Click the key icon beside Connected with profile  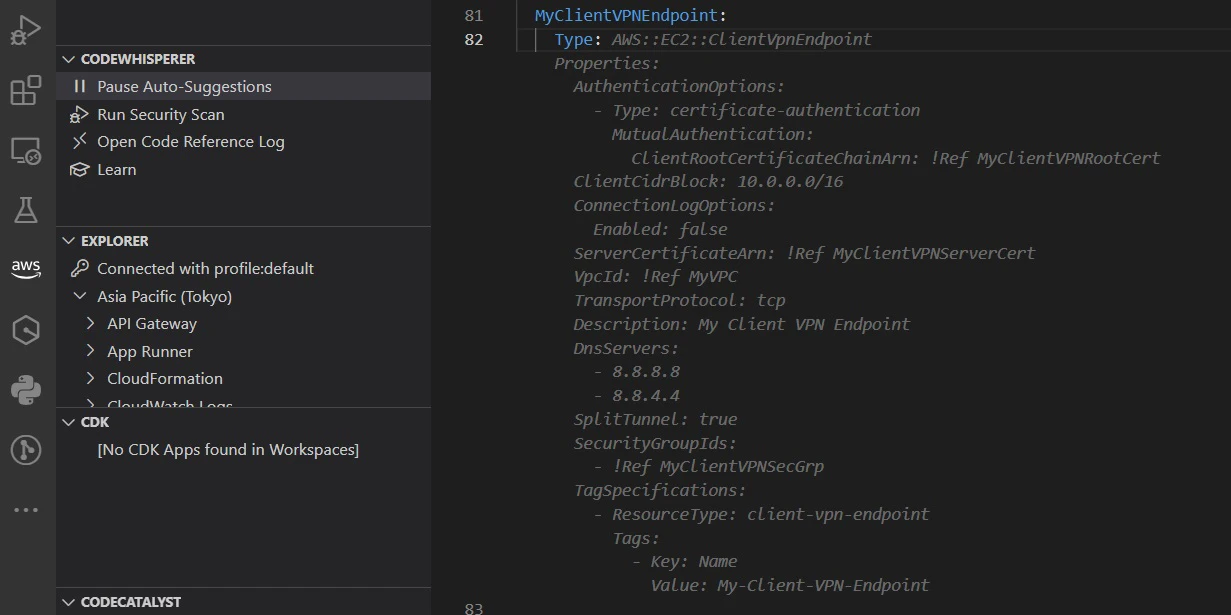[x=80, y=269]
